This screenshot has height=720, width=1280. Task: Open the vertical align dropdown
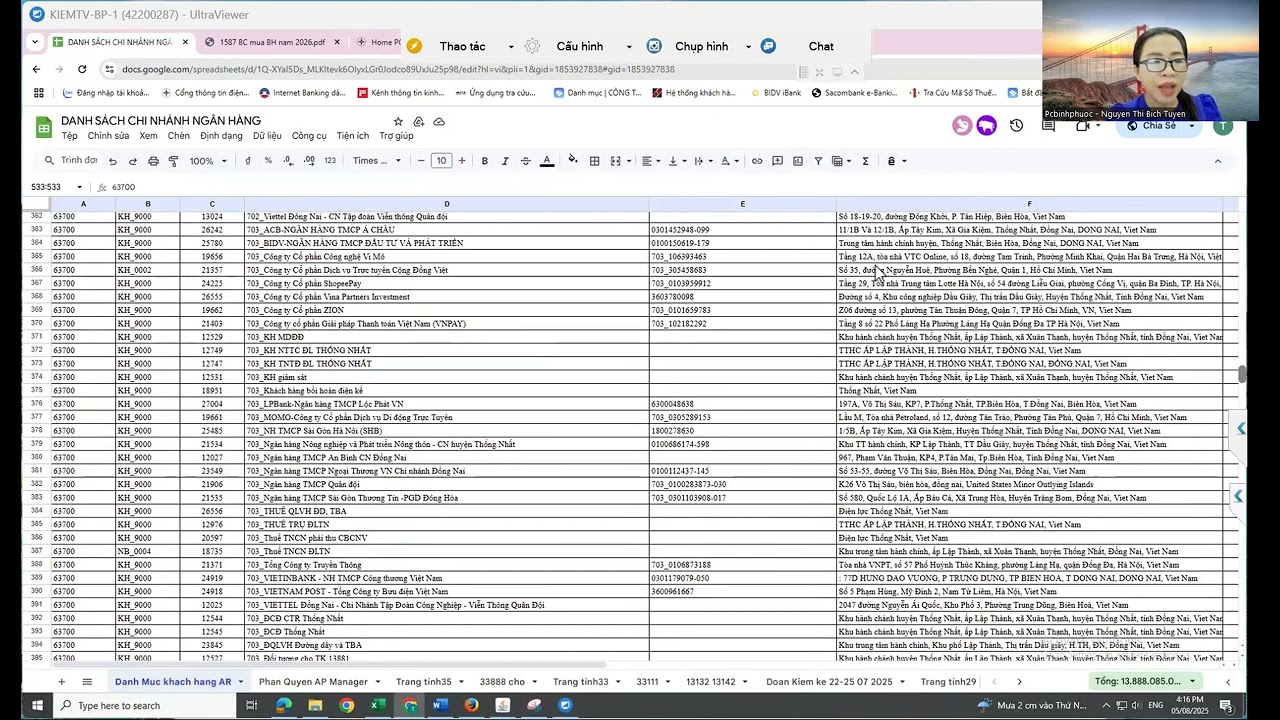click(x=676, y=161)
